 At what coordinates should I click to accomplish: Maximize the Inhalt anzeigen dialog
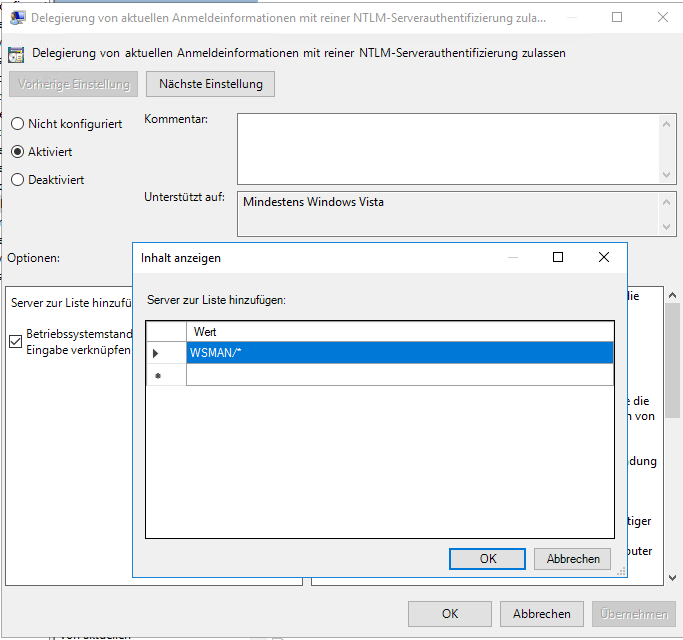click(558, 257)
